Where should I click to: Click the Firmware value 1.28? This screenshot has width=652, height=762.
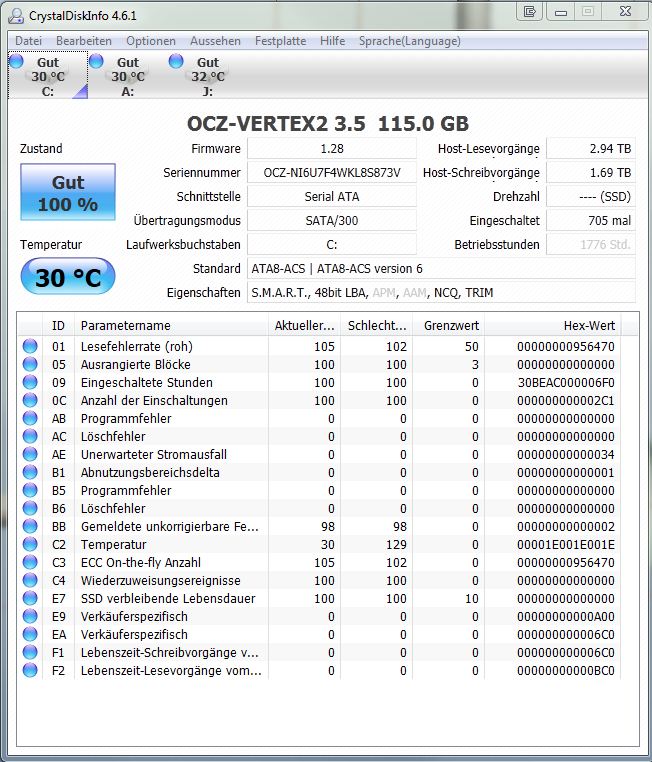point(332,149)
